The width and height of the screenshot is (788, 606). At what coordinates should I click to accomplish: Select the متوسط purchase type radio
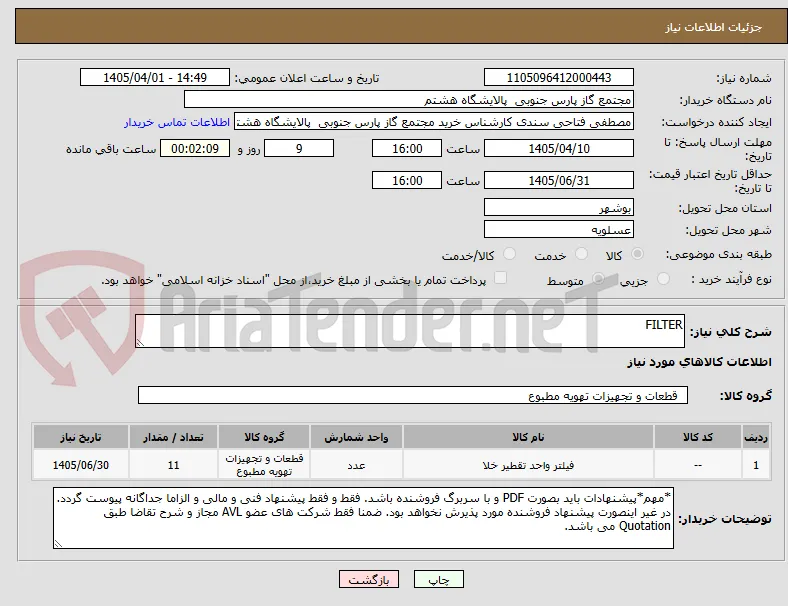tap(598, 278)
